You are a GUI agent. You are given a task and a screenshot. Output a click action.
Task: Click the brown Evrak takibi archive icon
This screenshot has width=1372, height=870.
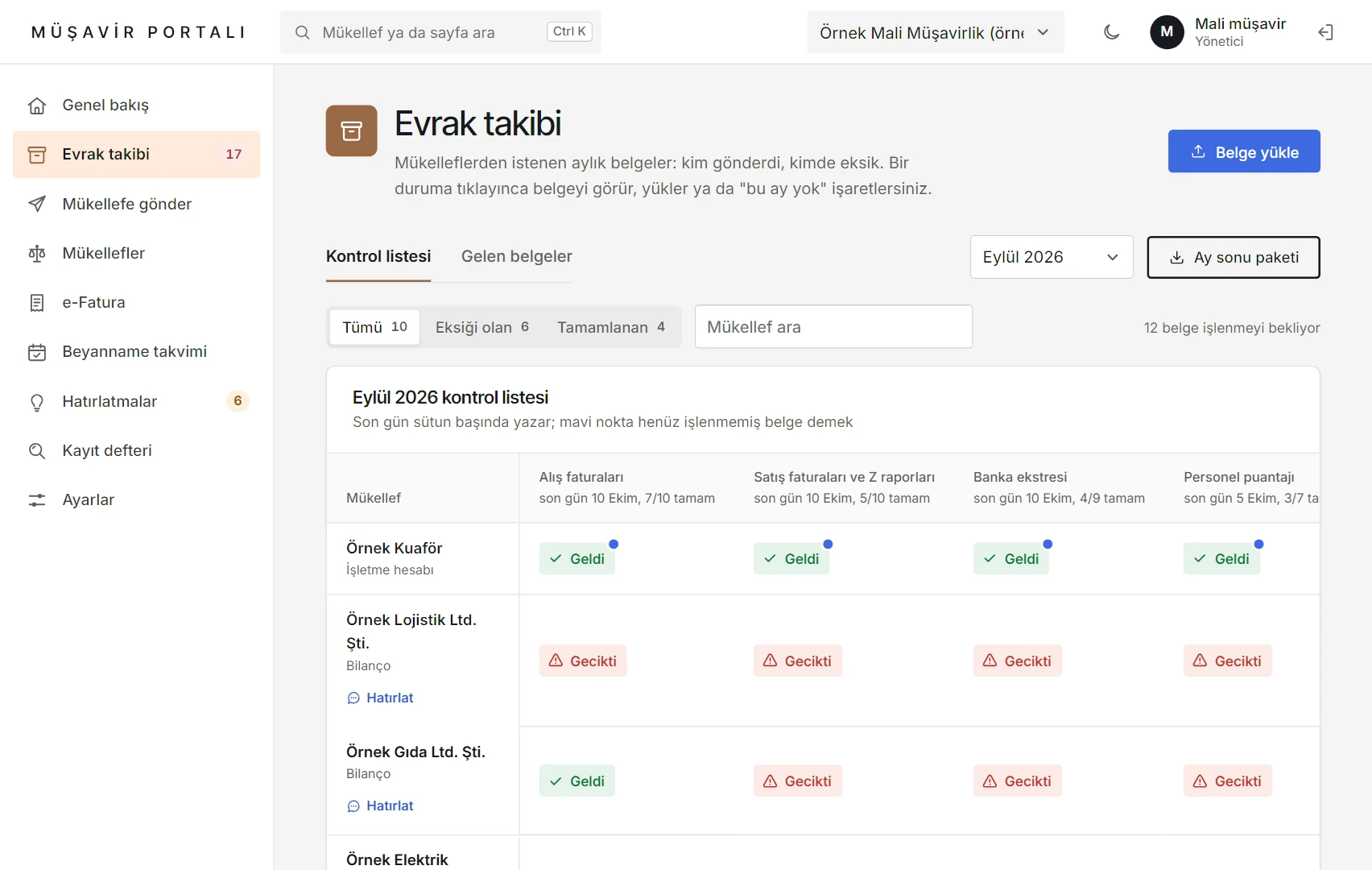[x=351, y=130]
